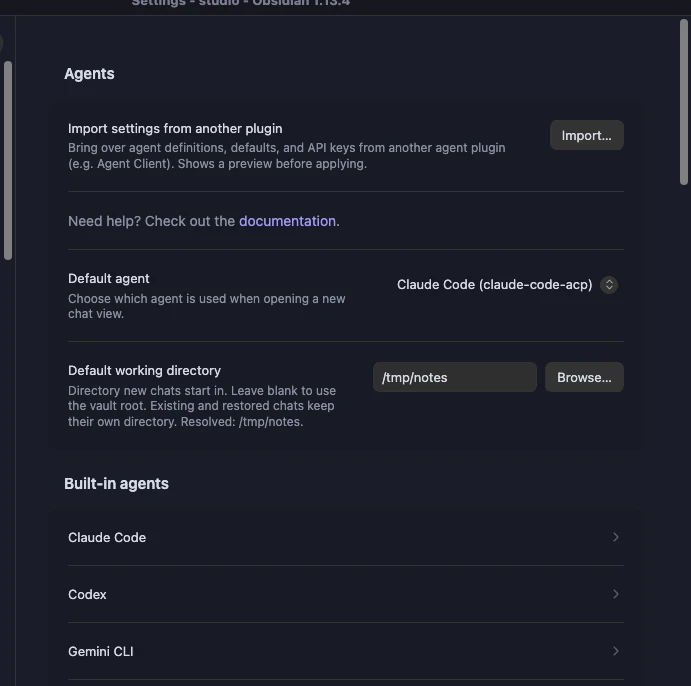691x686 pixels.
Task: Expand the Claude Code agent row
Action: (346, 537)
